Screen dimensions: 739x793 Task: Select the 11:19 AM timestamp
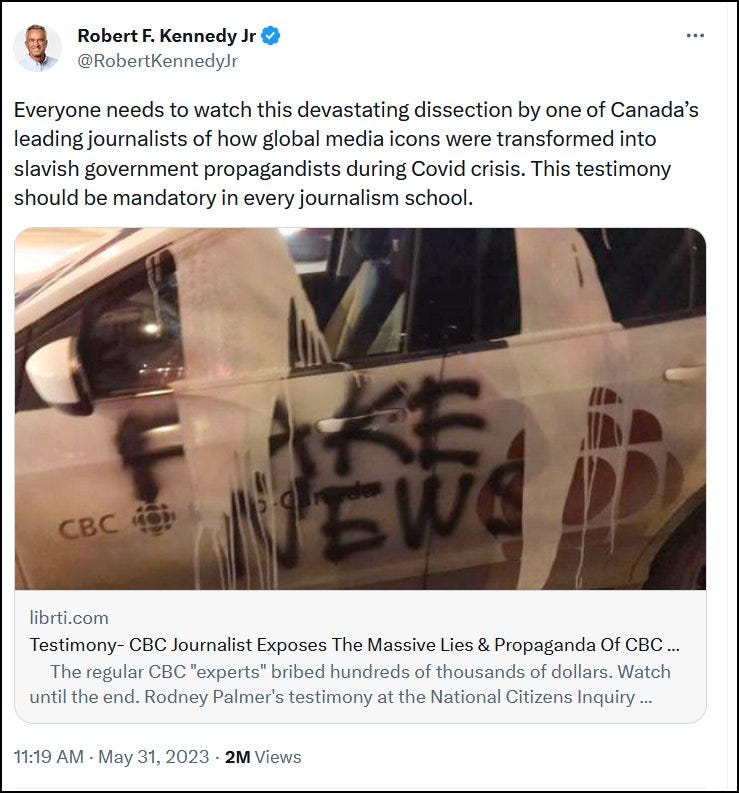pos(49,757)
